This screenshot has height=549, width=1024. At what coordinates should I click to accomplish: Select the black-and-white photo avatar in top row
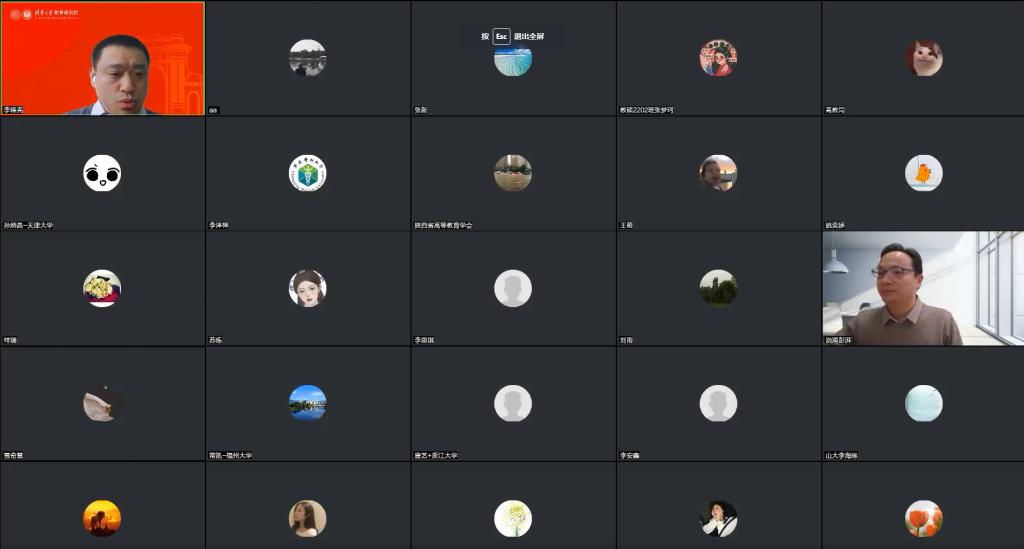pos(308,58)
